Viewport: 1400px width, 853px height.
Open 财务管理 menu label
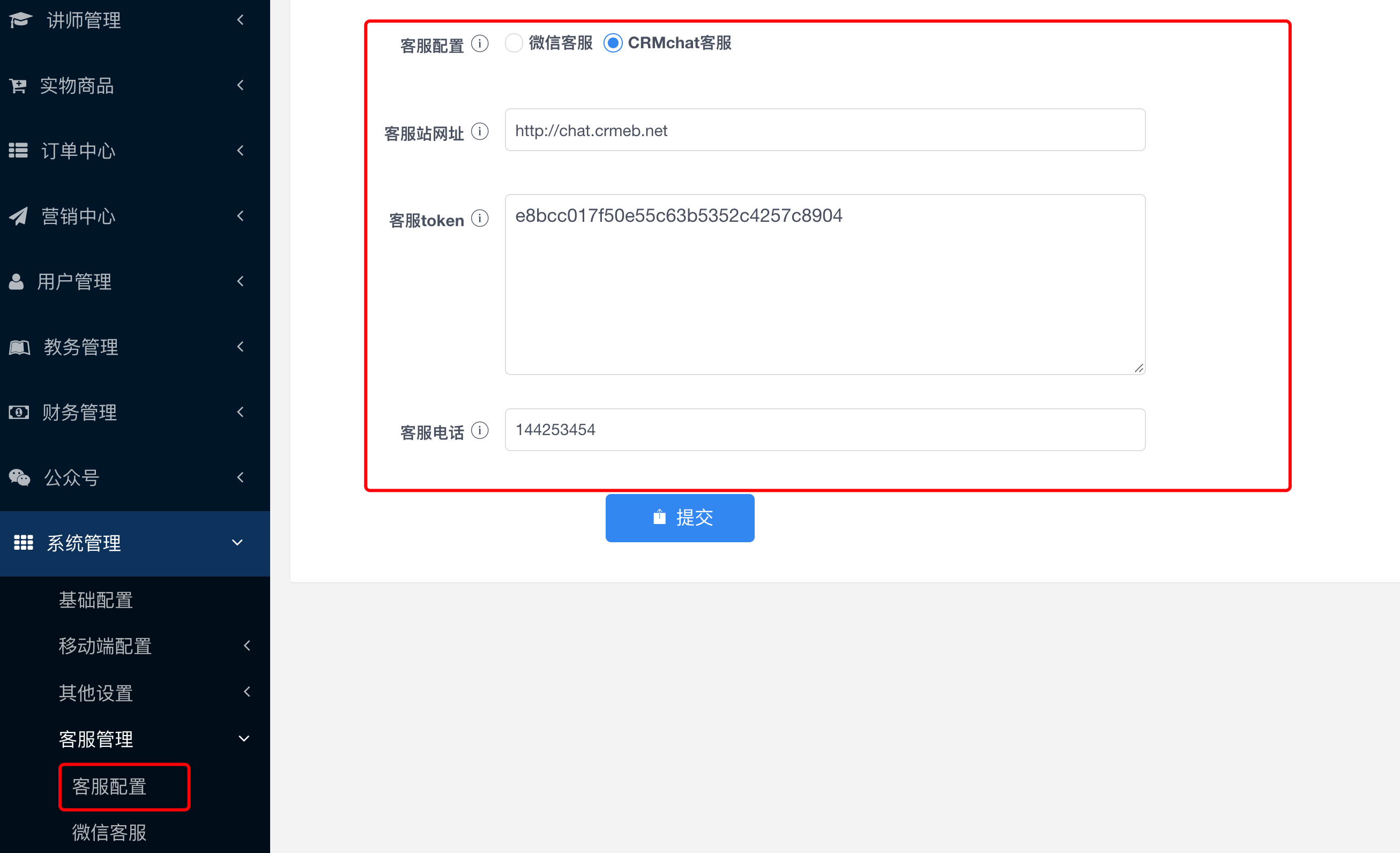pyautogui.click(x=79, y=413)
